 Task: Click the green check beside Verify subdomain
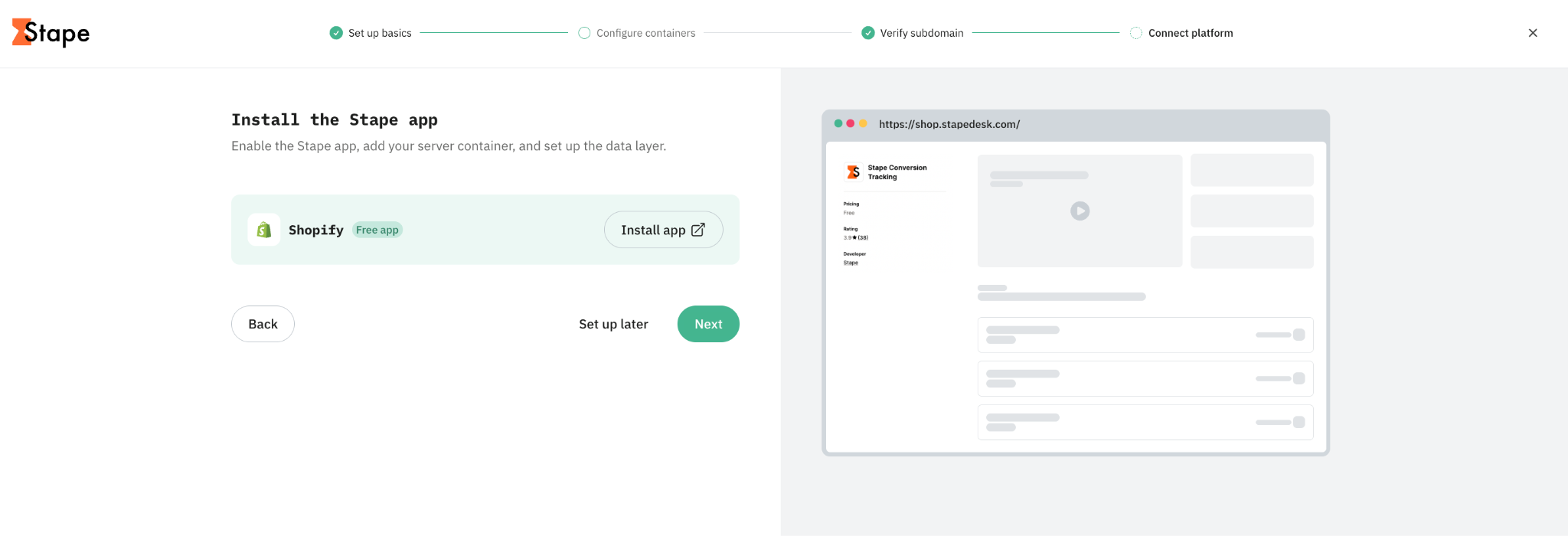tap(868, 33)
